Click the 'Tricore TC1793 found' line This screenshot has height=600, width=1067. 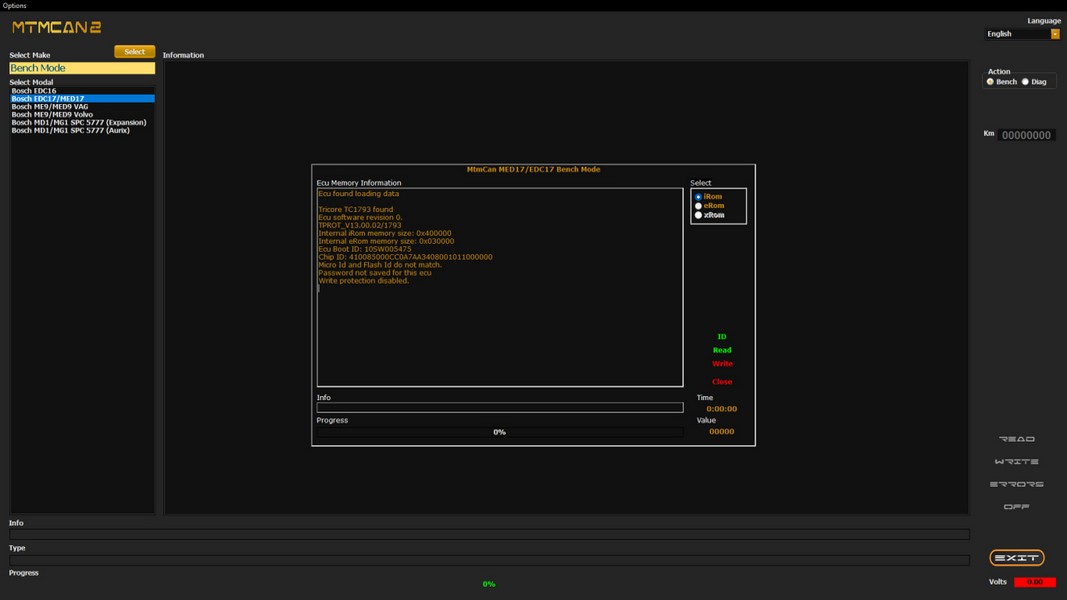coord(356,210)
